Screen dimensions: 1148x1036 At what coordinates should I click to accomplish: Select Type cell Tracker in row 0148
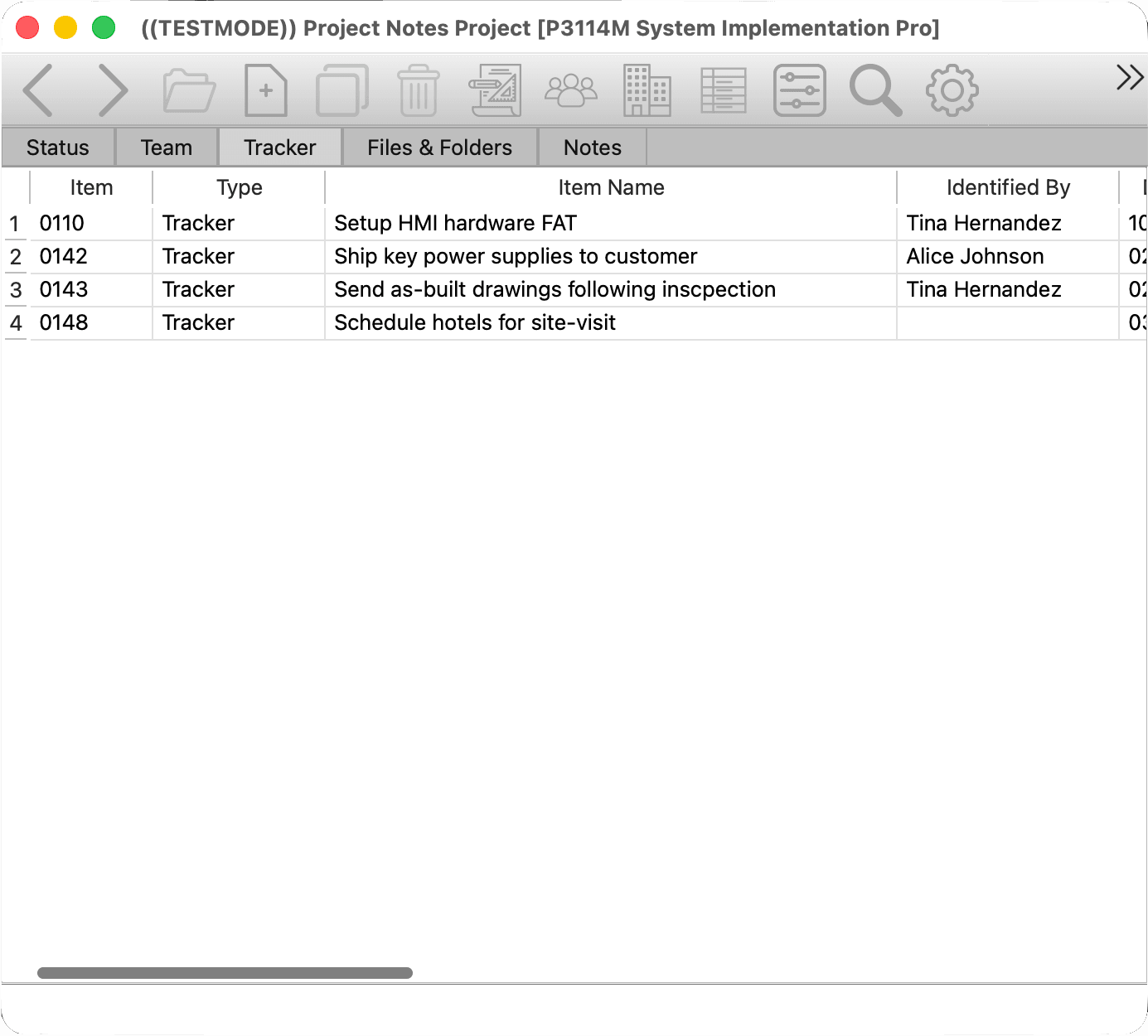point(239,323)
